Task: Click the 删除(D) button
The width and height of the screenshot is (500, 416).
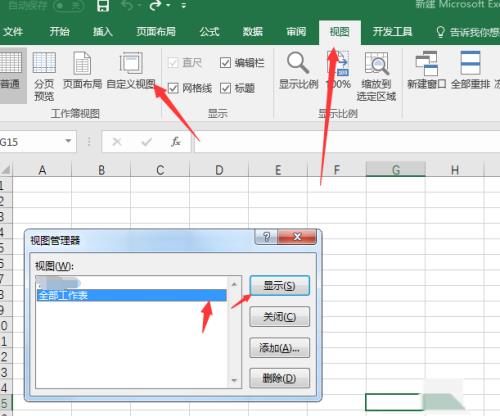Action: [279, 378]
